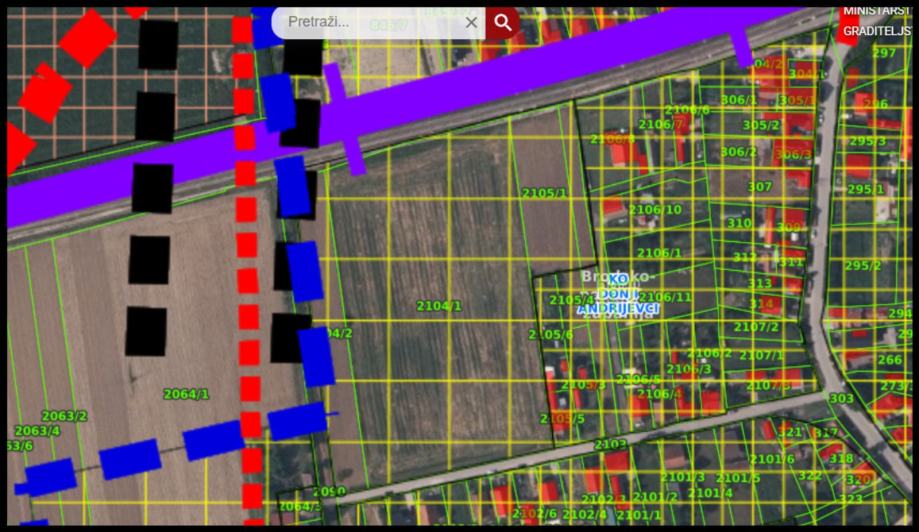
Task: Select parcel label 295/3
Action: coord(868,141)
